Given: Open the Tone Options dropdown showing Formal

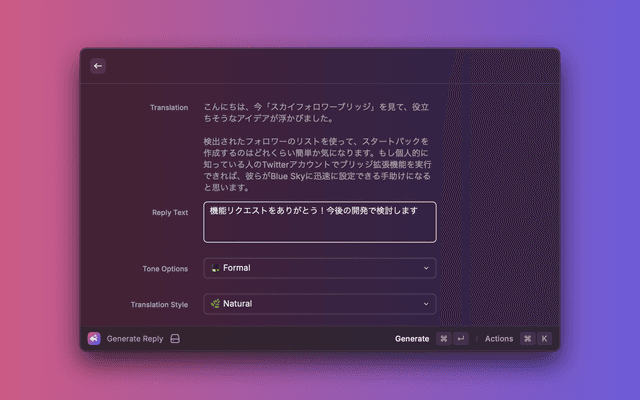Looking at the screenshot, I should click(320, 268).
